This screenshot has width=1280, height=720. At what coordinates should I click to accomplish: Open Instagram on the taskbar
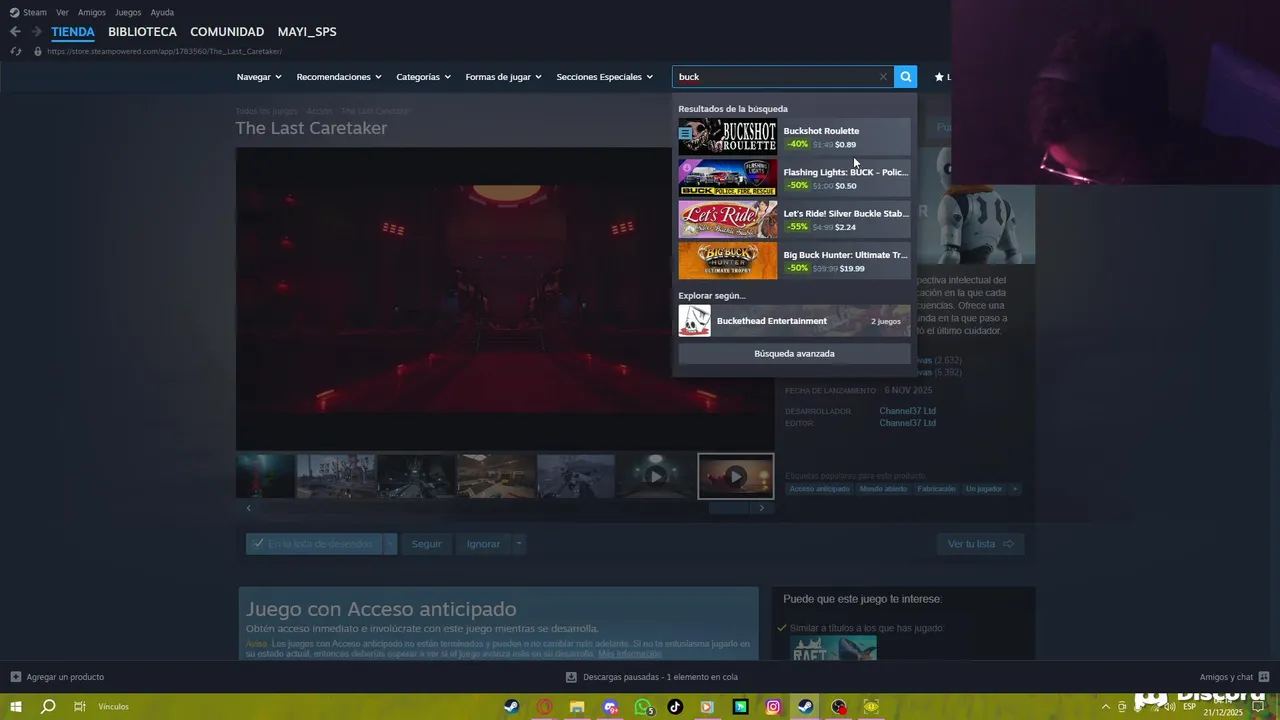(x=773, y=707)
